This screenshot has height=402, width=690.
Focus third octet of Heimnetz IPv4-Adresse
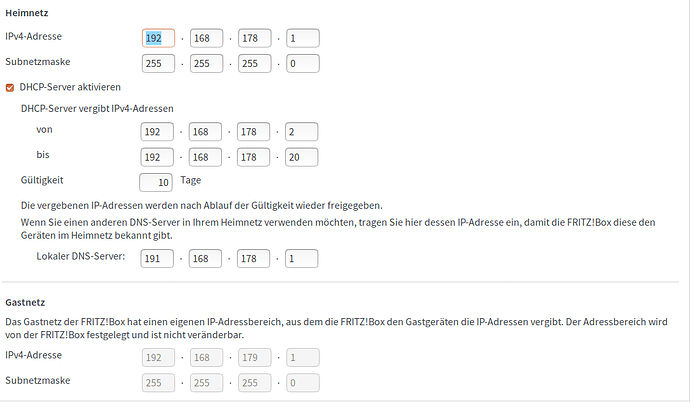tap(254, 38)
